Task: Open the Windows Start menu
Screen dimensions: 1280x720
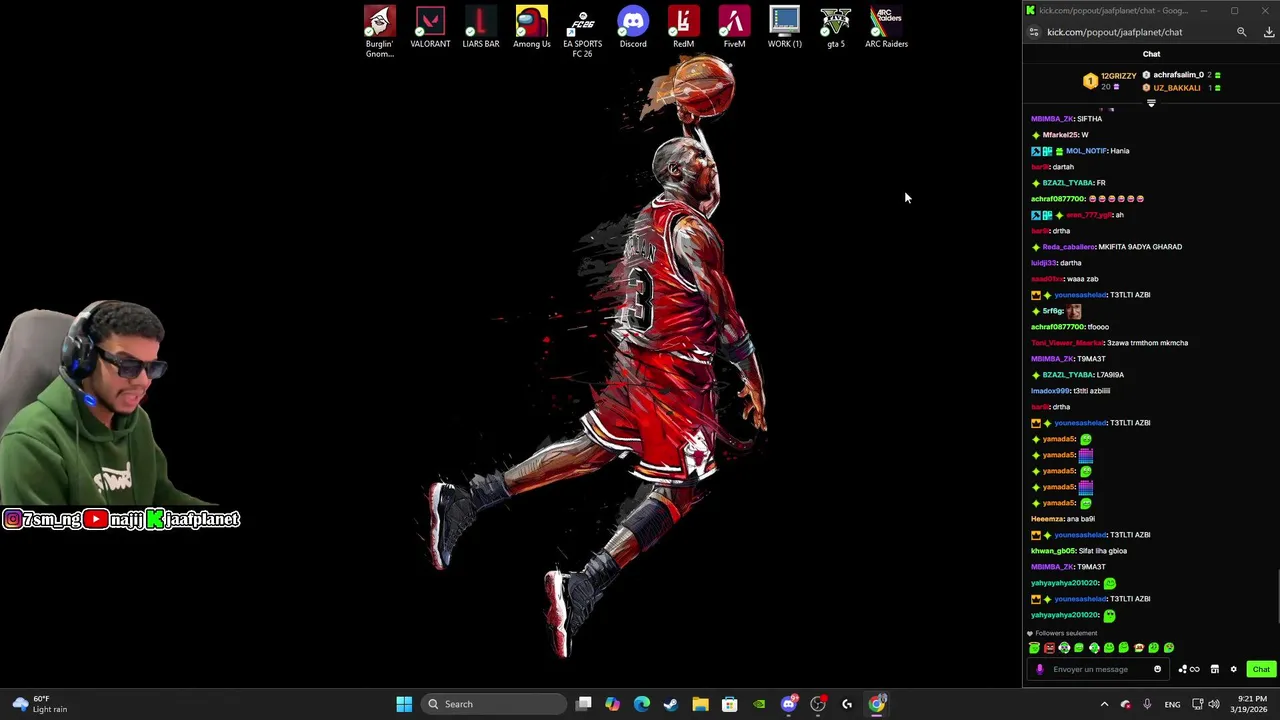Action: (404, 704)
